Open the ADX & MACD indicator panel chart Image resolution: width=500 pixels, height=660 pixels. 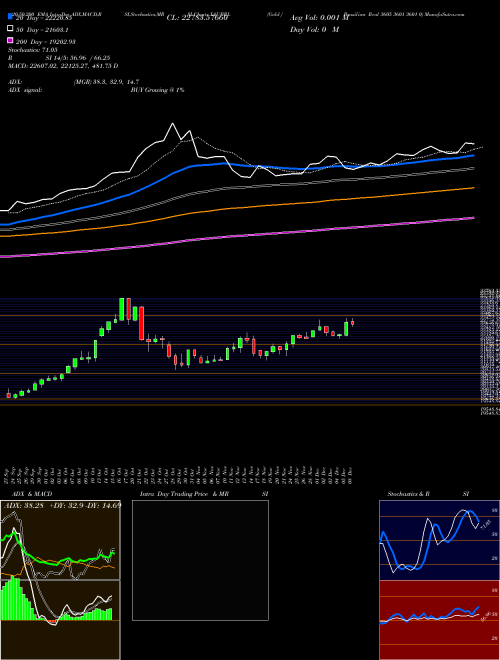click(60, 580)
